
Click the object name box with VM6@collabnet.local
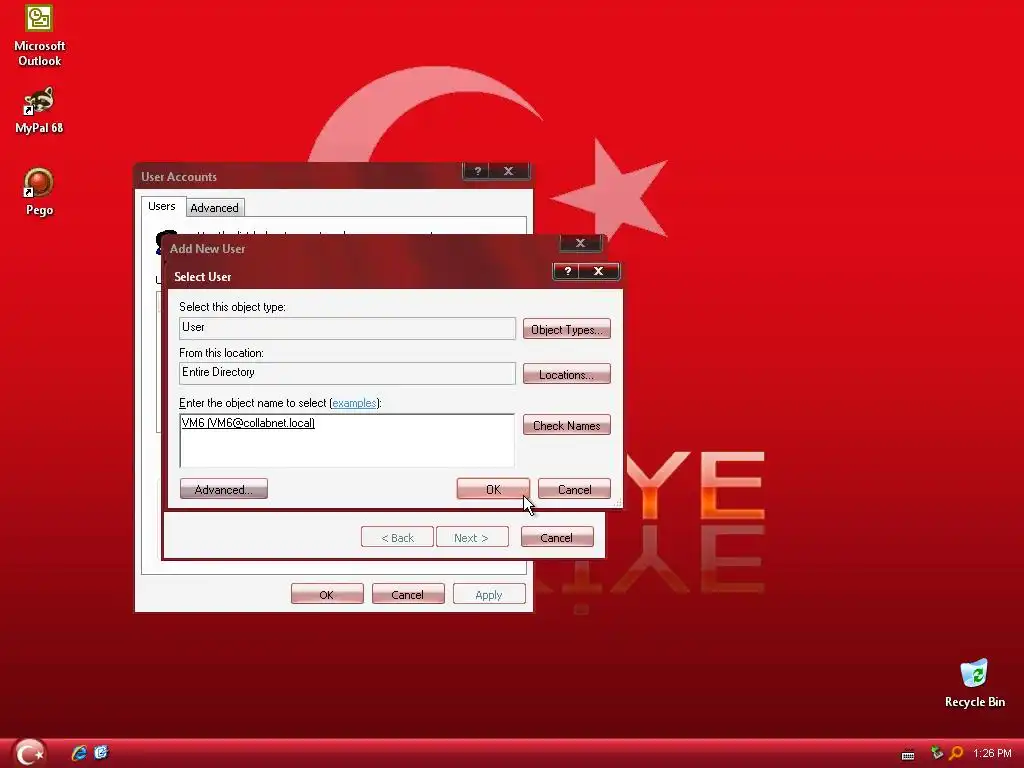[347, 440]
